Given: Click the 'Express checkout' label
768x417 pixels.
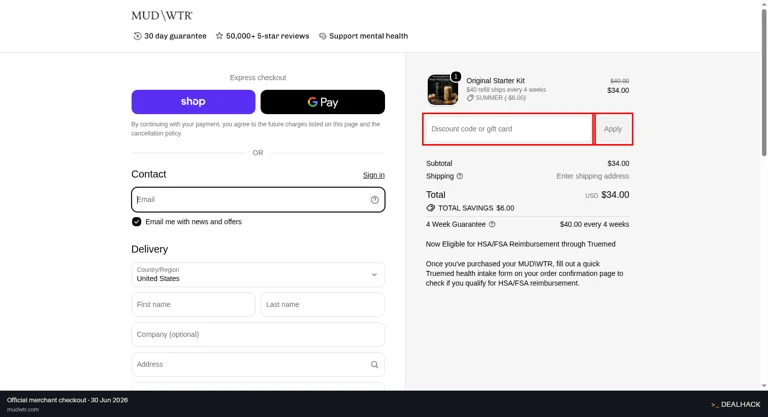Looking at the screenshot, I should 258,77.
